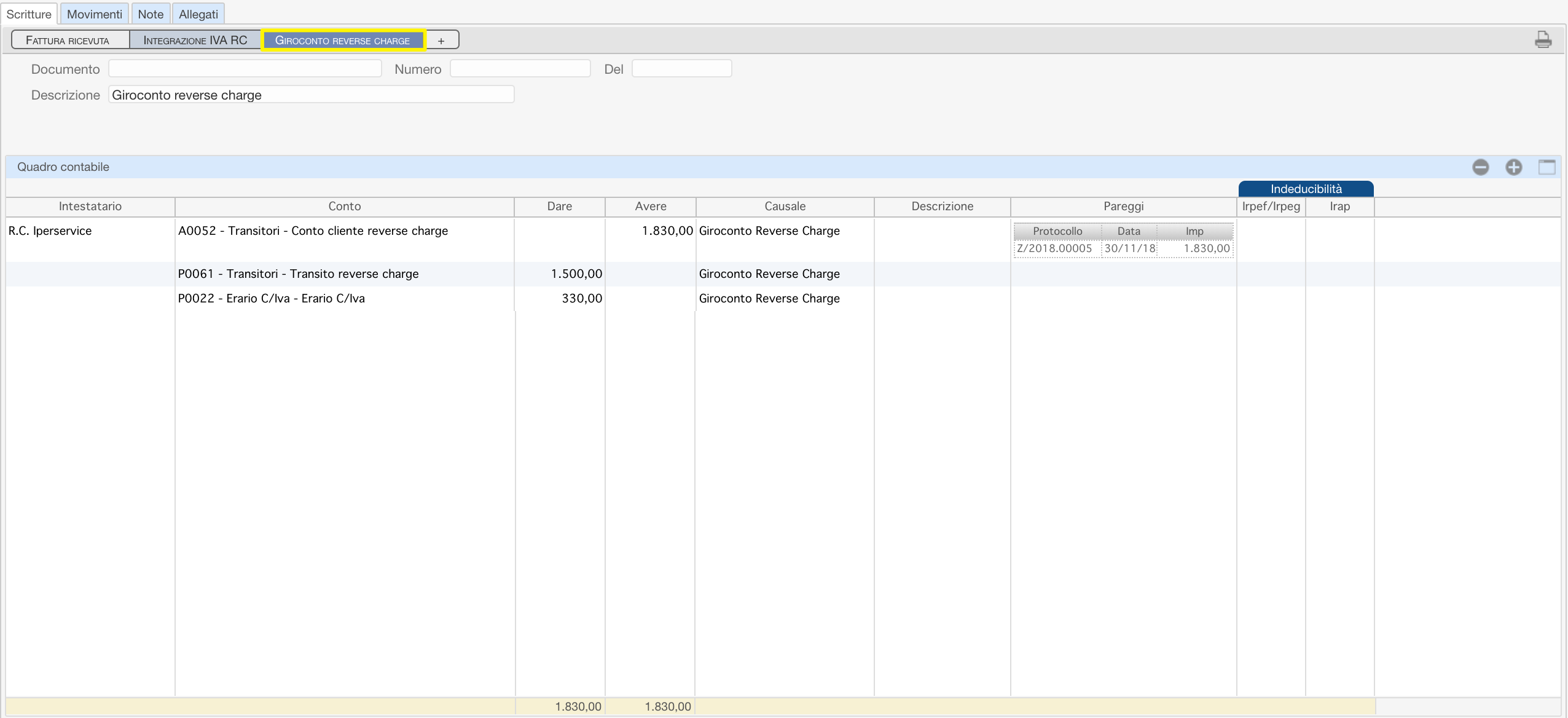Screen dimensions: 1568x718
Task: Select the Giroconto reverse charge sub-tab
Action: point(343,40)
